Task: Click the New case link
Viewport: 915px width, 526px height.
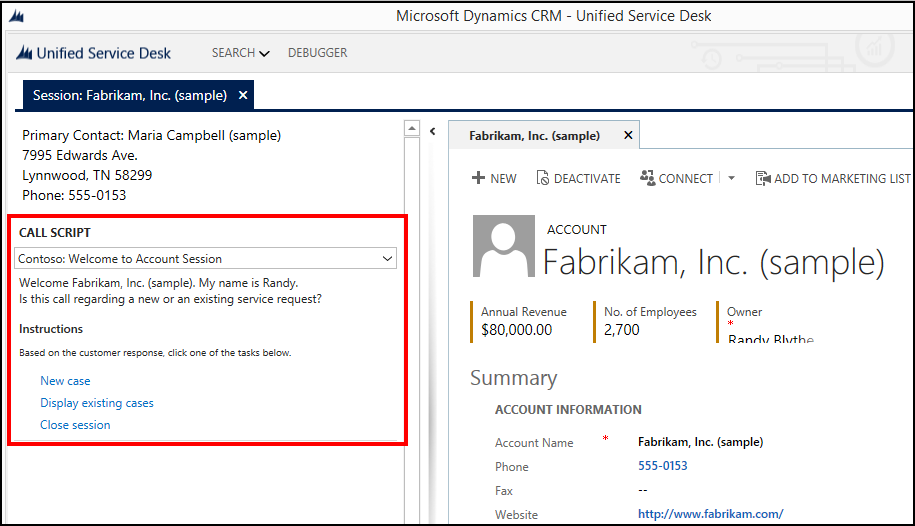Action: pos(65,381)
